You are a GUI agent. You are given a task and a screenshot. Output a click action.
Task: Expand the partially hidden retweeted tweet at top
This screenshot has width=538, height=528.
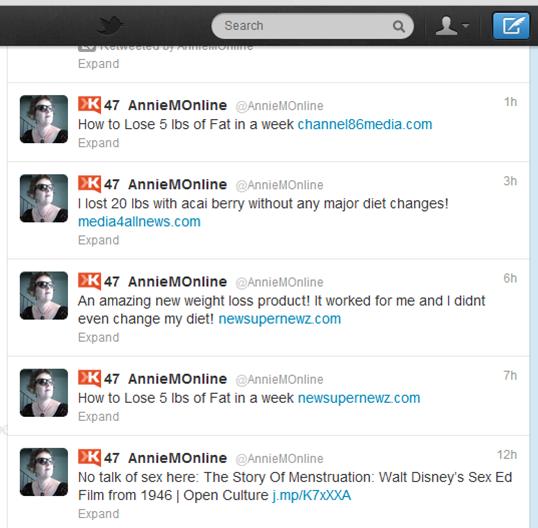[x=98, y=64]
